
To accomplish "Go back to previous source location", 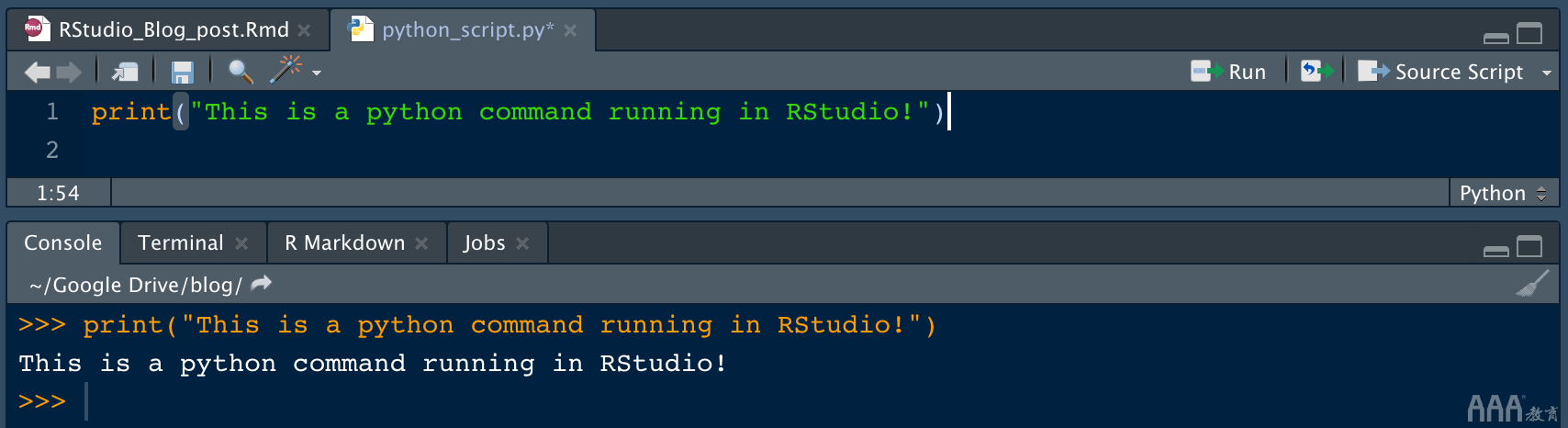I will 37,72.
